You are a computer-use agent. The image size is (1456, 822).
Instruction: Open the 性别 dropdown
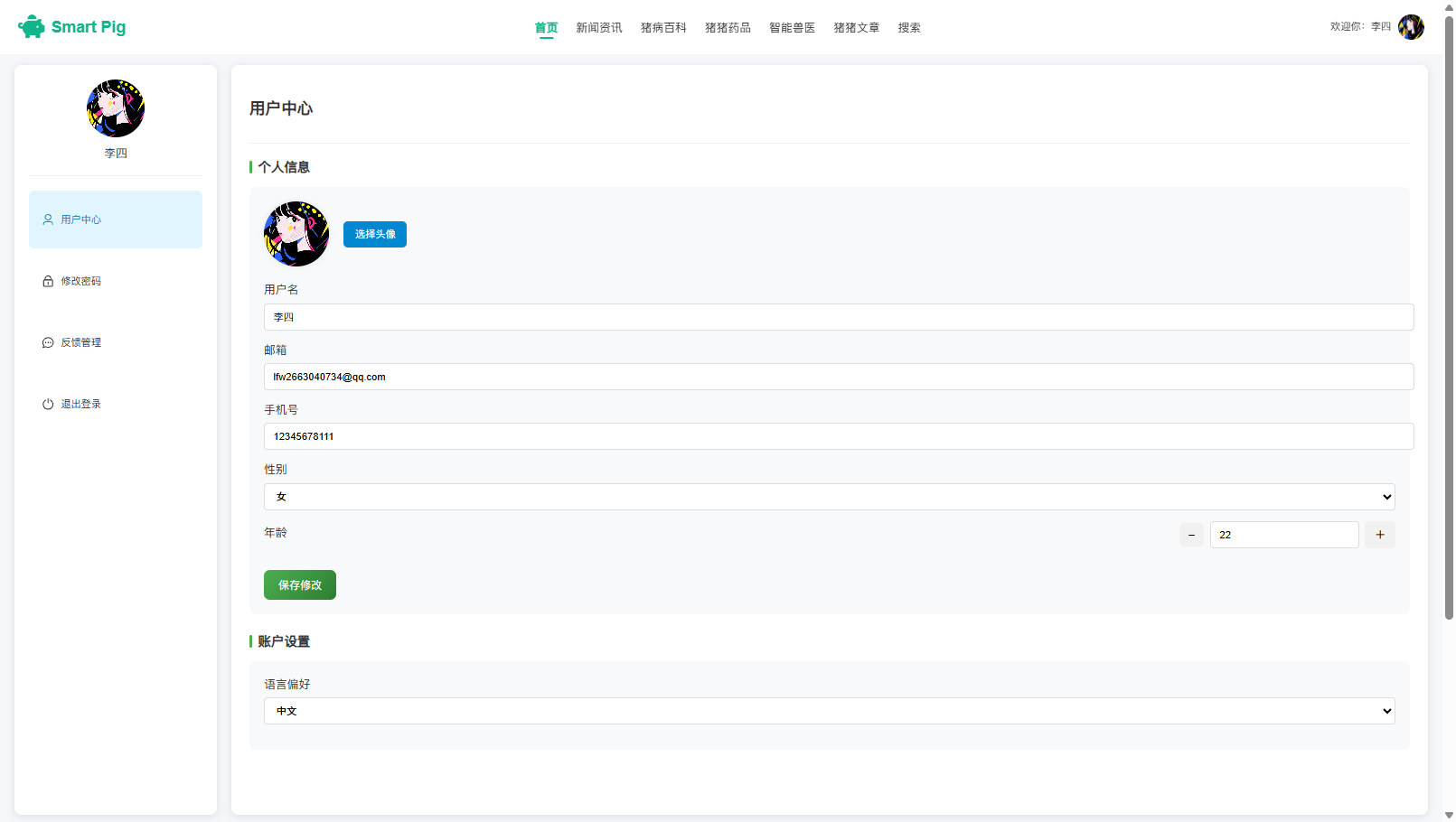pos(830,497)
